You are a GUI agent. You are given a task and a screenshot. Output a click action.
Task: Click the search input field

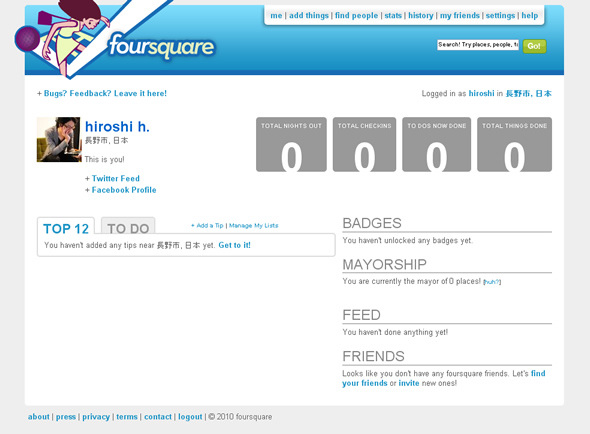pos(478,45)
